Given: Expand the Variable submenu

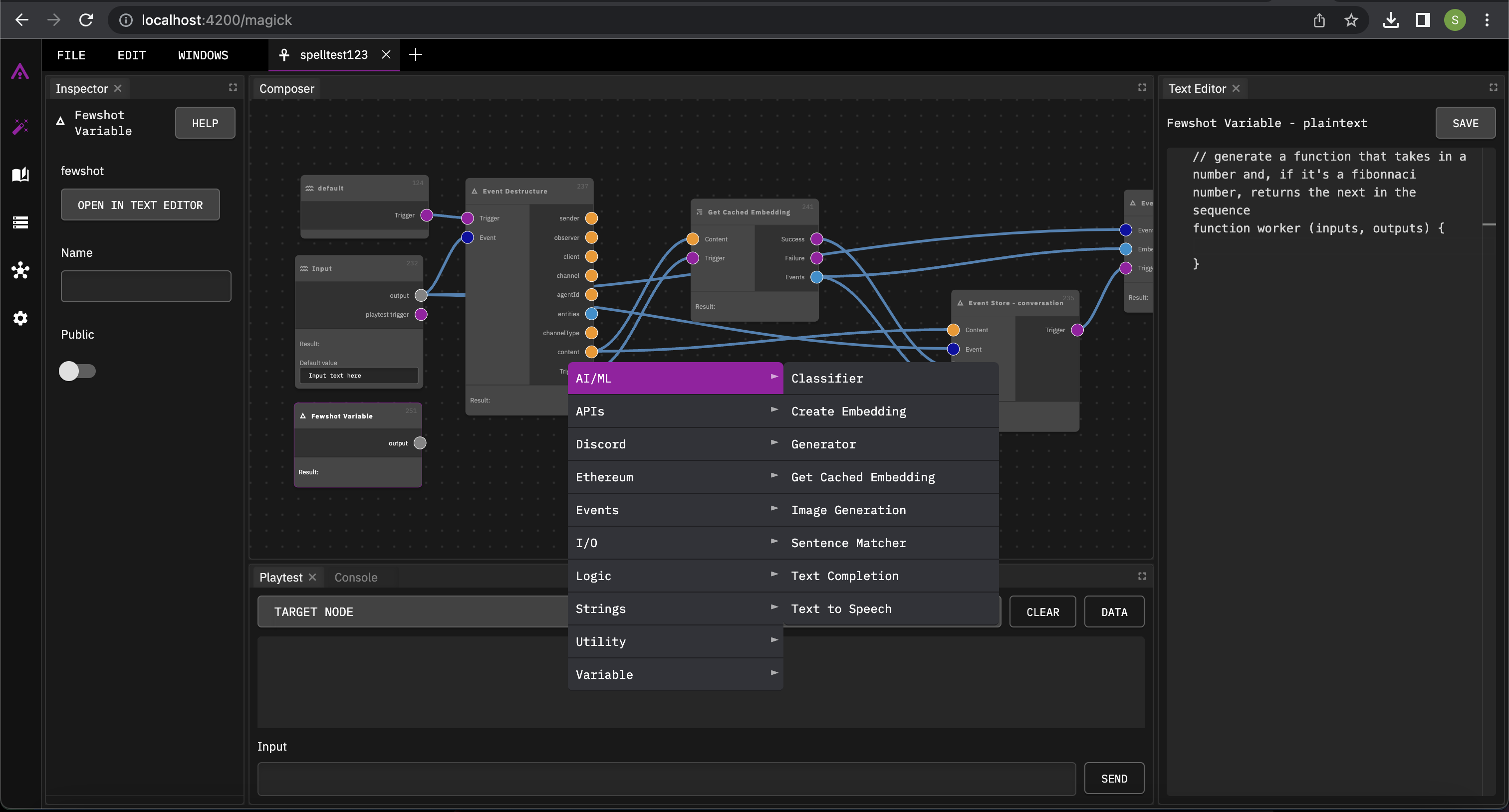Looking at the screenshot, I should click(x=675, y=674).
